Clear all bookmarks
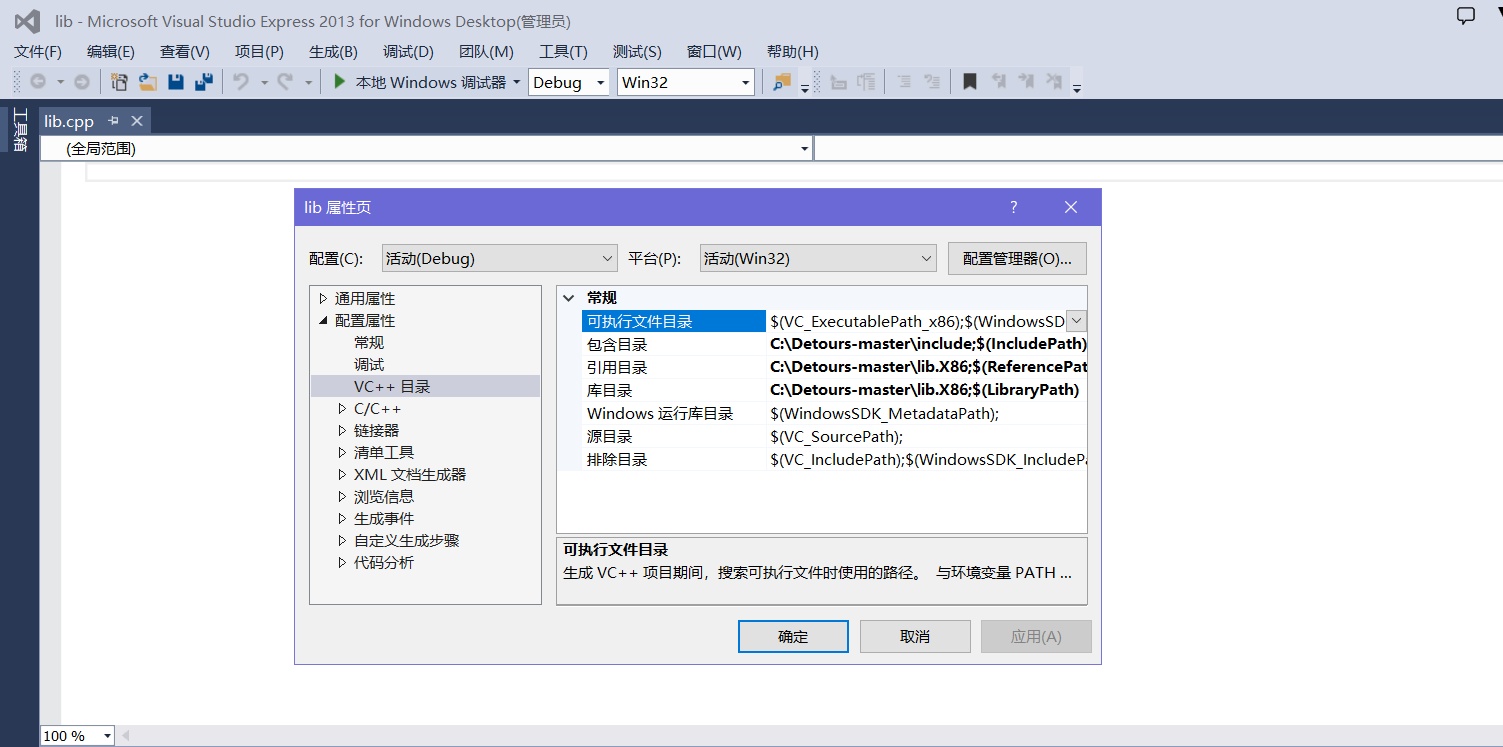The image size is (1503, 747). (1052, 82)
